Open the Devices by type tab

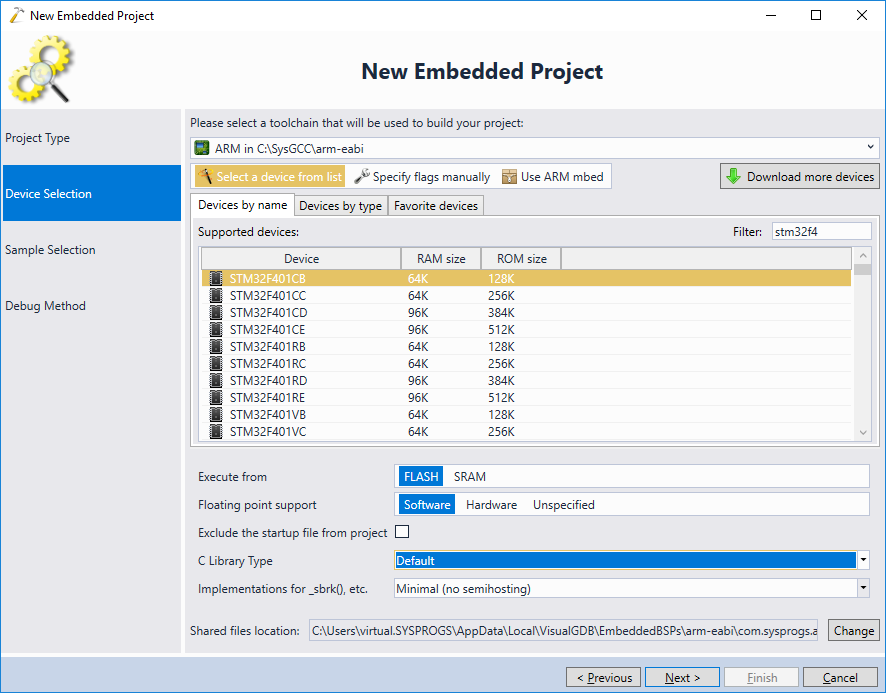(x=341, y=206)
